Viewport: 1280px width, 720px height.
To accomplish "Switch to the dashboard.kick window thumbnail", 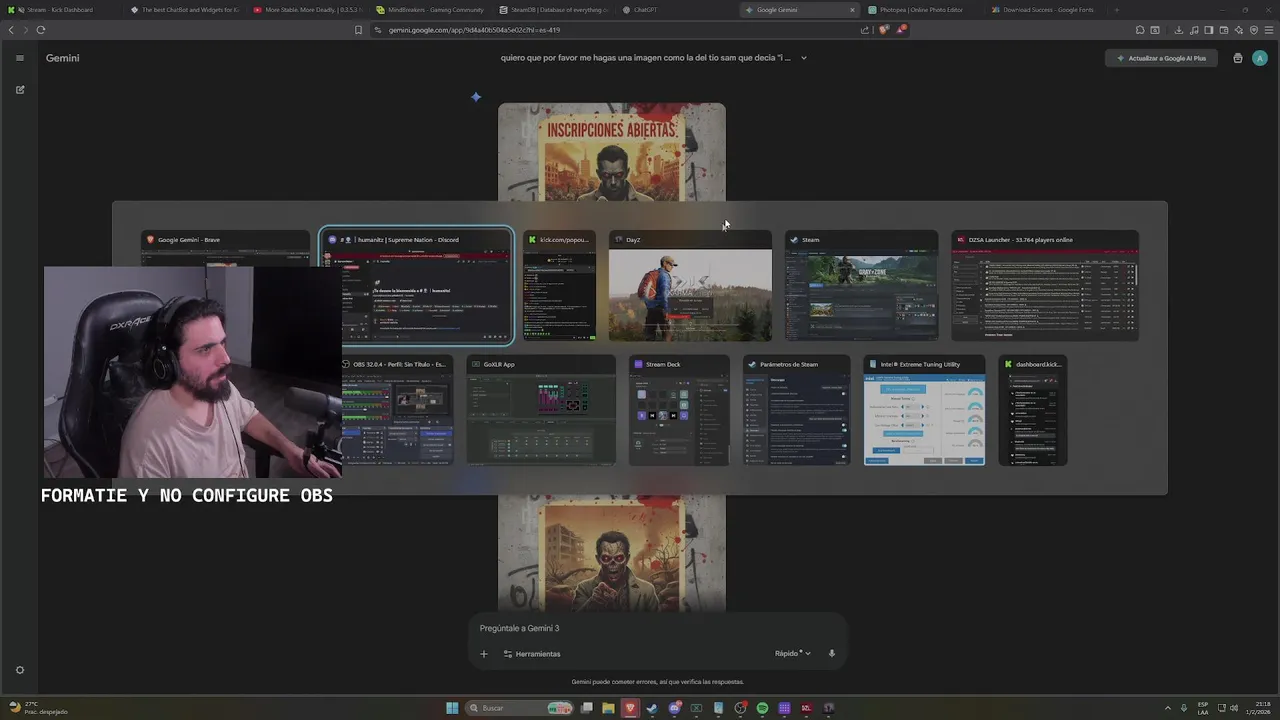I will click(1033, 410).
